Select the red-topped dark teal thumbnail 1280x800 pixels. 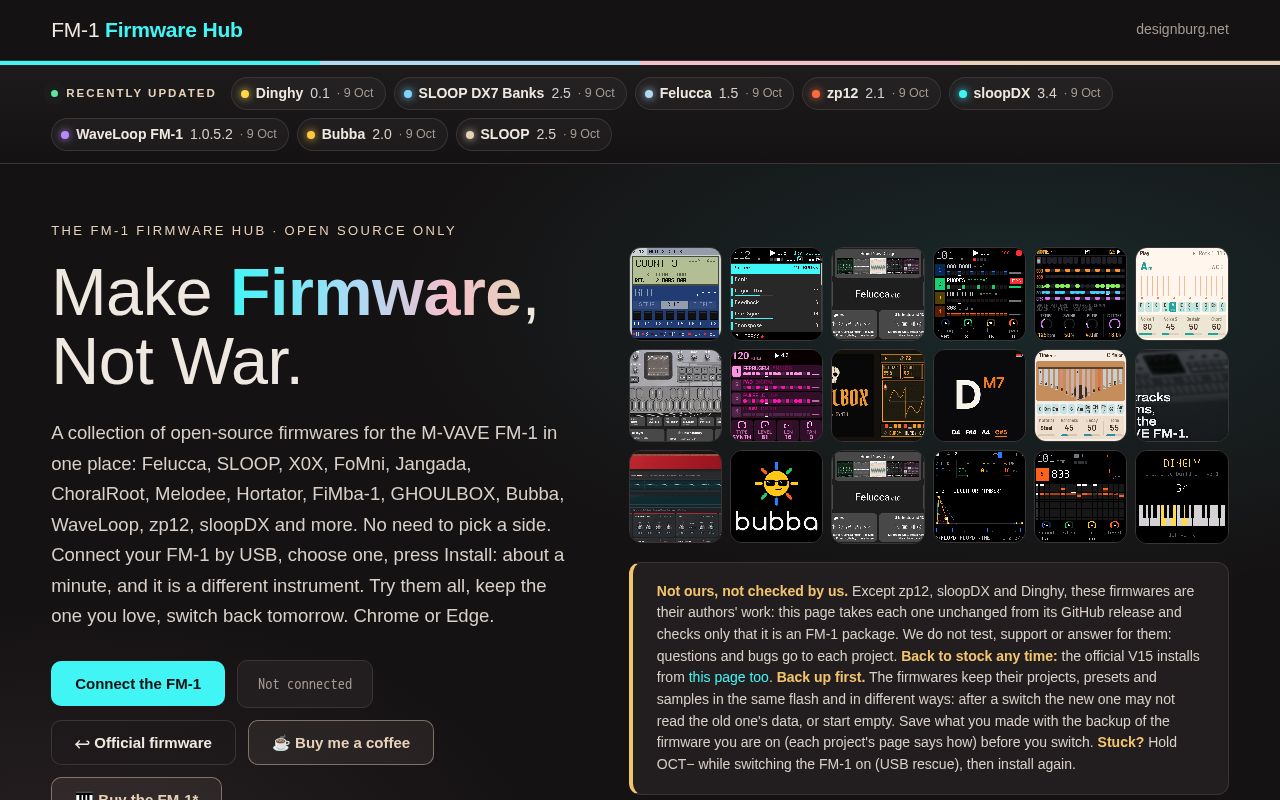(675, 497)
